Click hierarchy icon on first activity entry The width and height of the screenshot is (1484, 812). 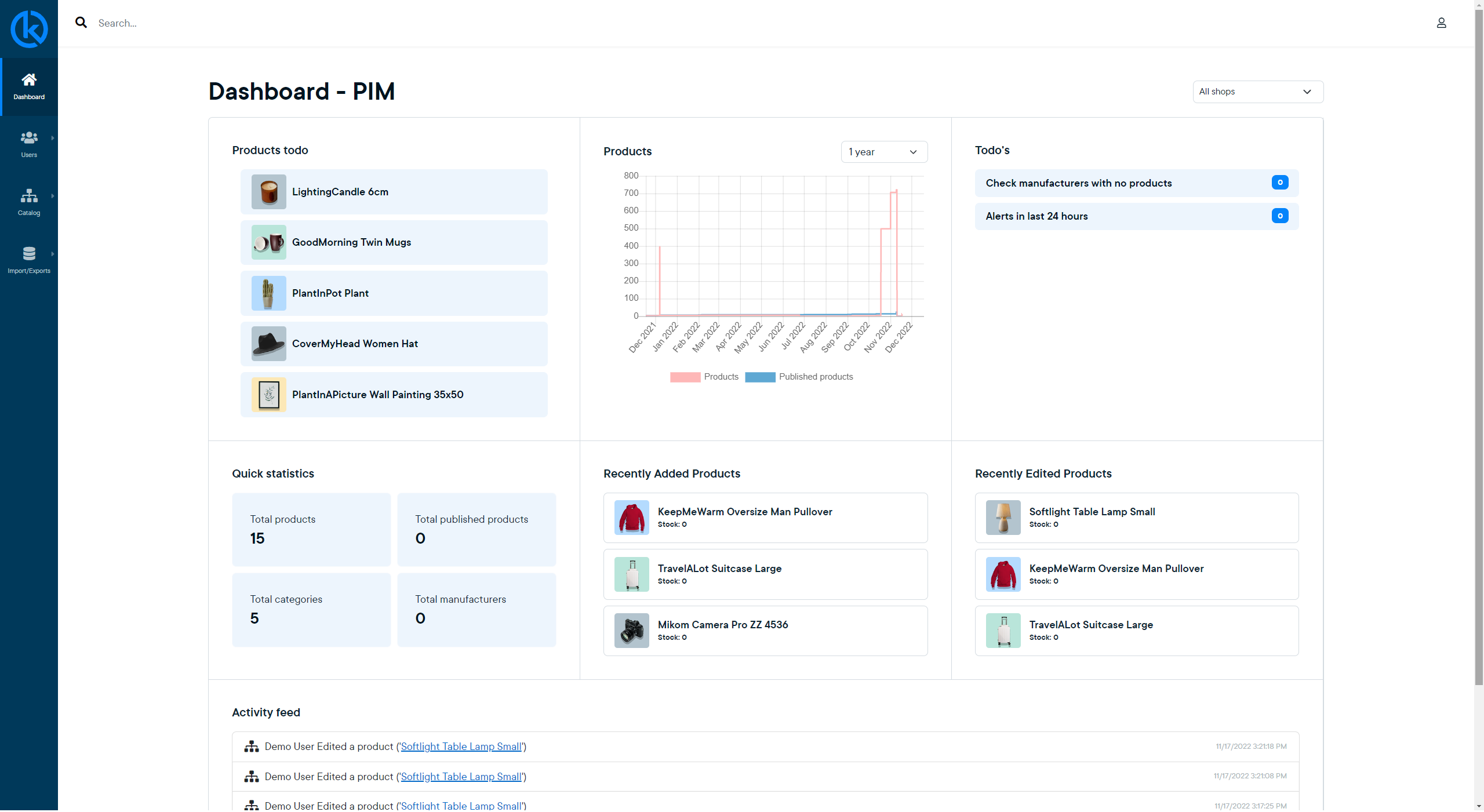pos(252,747)
